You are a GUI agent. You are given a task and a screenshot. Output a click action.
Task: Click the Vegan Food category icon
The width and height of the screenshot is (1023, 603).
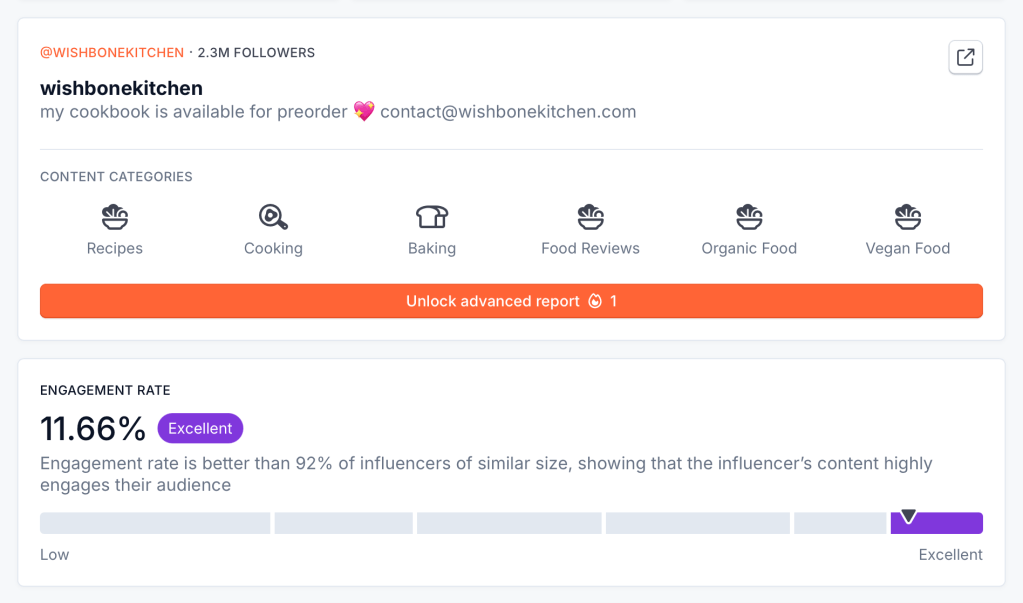click(907, 216)
